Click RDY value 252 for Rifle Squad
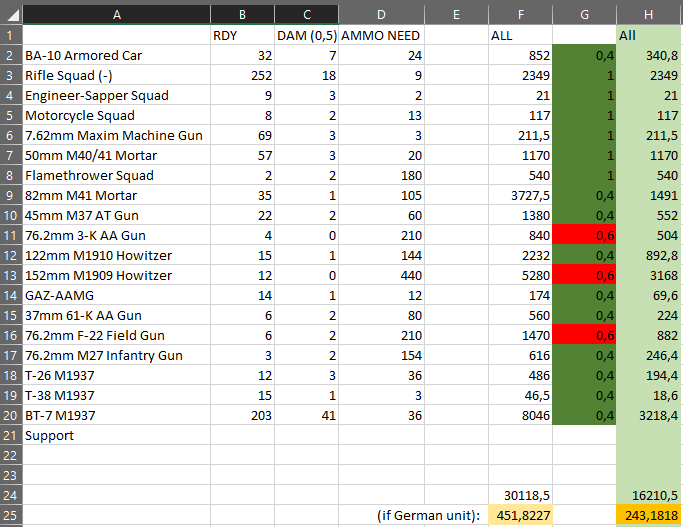683x527 pixels. pyautogui.click(x=242, y=75)
